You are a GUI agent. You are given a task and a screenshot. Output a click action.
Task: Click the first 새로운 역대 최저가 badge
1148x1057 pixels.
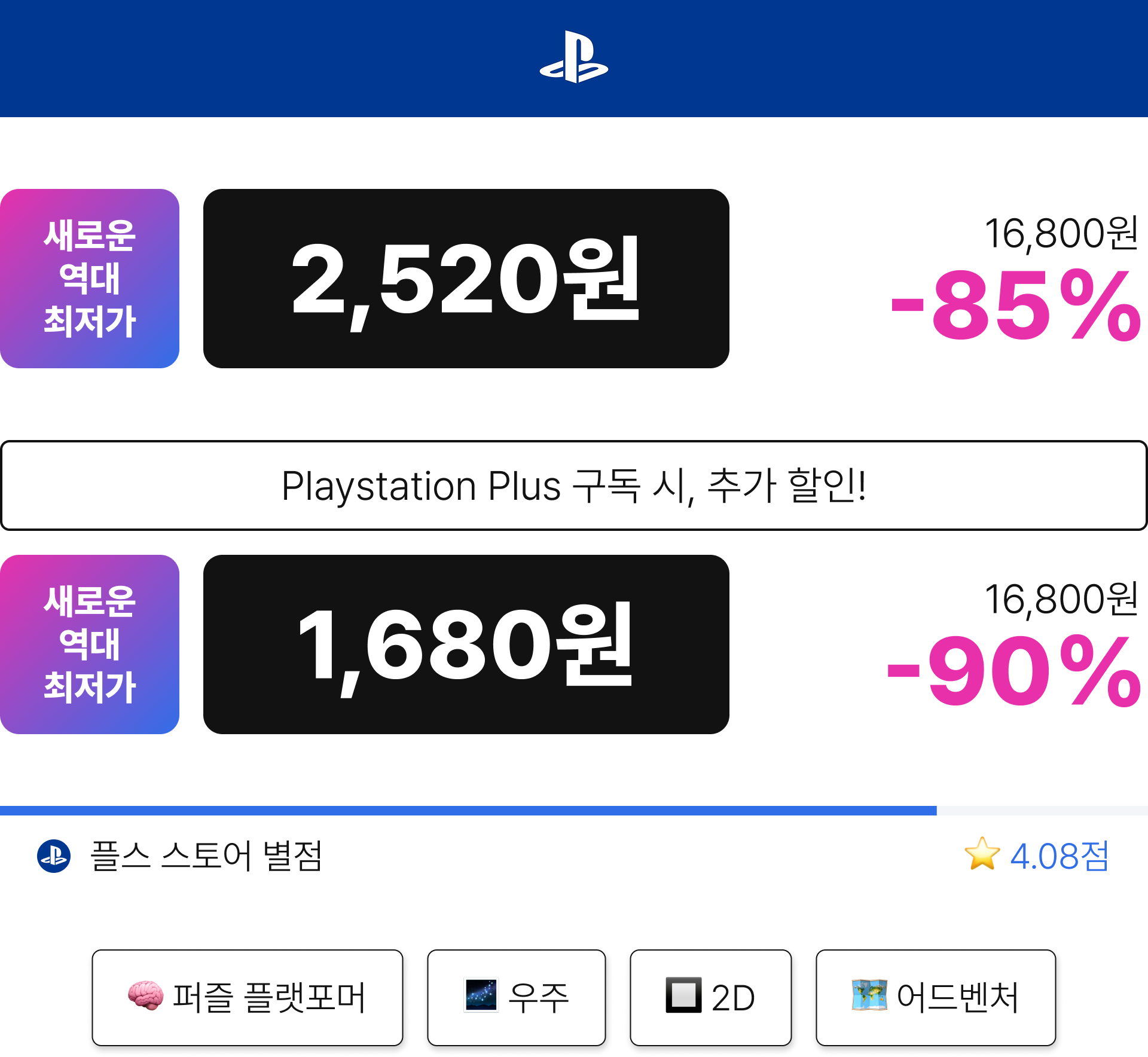[90, 279]
